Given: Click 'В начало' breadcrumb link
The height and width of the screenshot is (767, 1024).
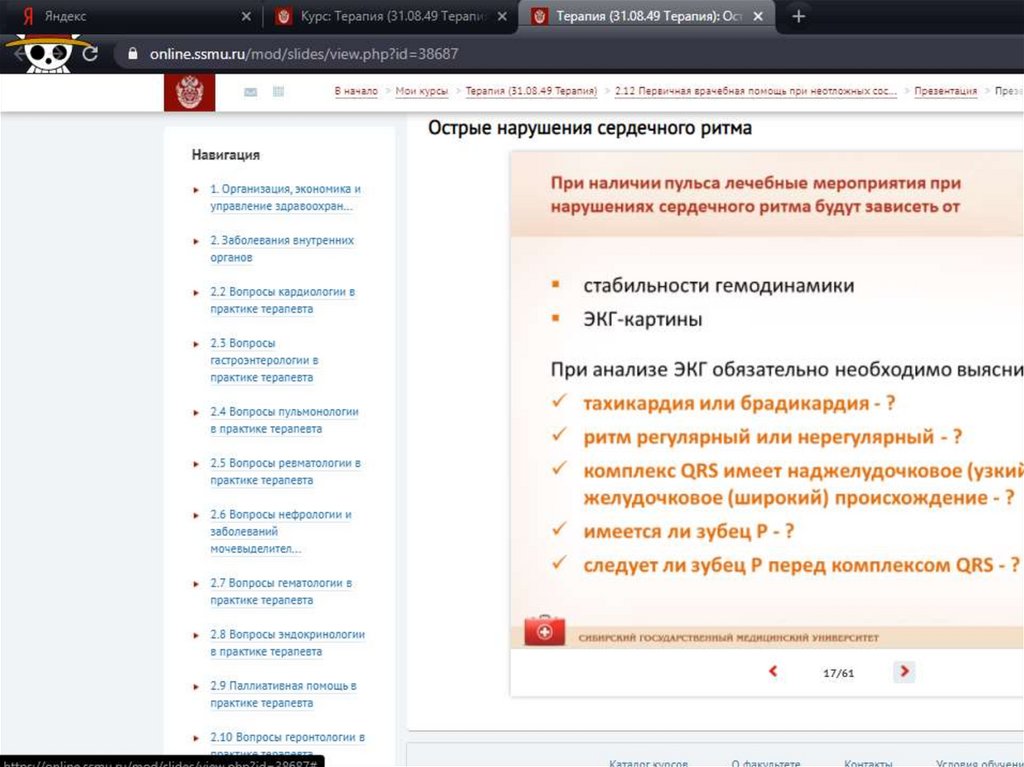Looking at the screenshot, I should pos(356,91).
